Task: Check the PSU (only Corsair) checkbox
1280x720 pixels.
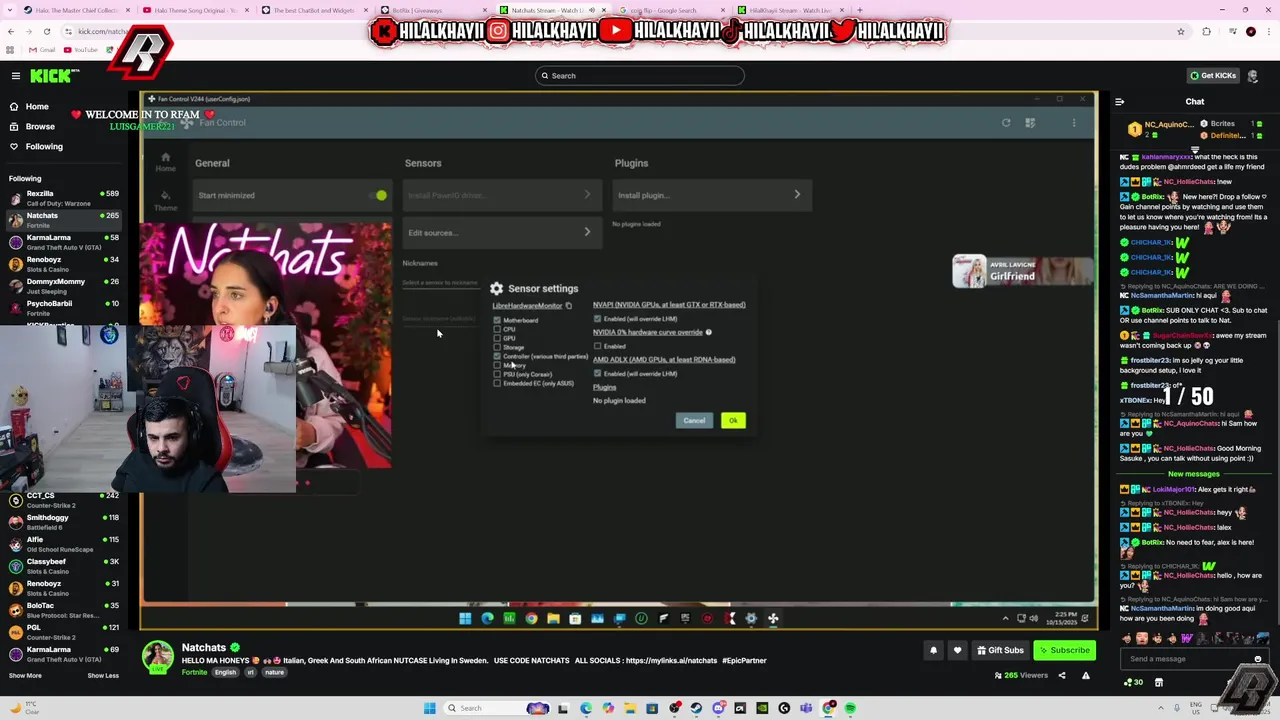Action: [497, 374]
